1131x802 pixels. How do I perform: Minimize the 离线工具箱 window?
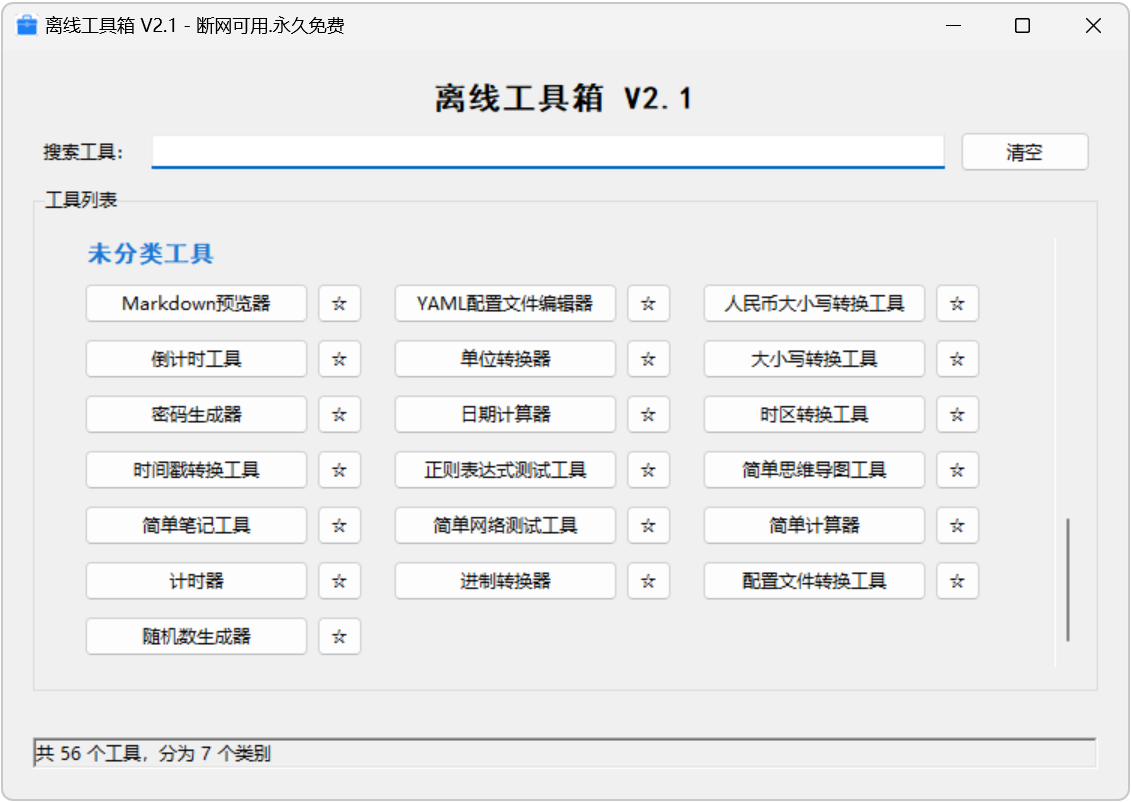tap(953, 25)
